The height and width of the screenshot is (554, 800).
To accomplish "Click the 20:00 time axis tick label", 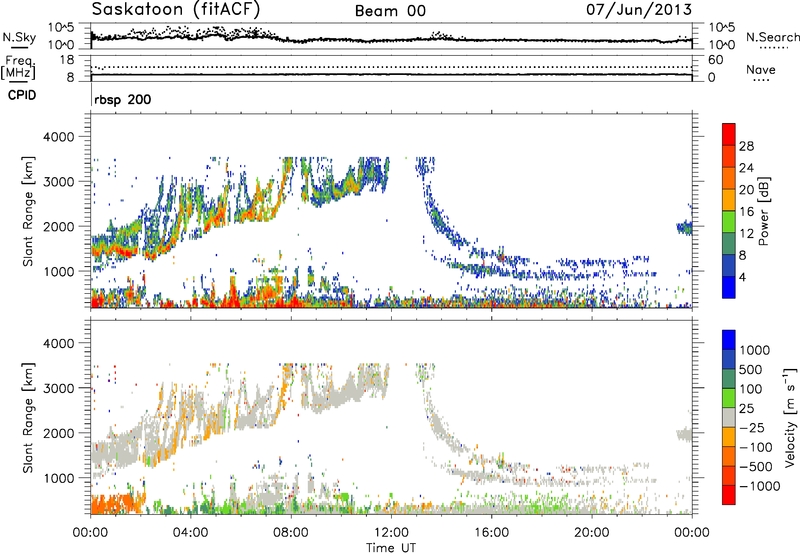I will pyautogui.click(x=592, y=533).
